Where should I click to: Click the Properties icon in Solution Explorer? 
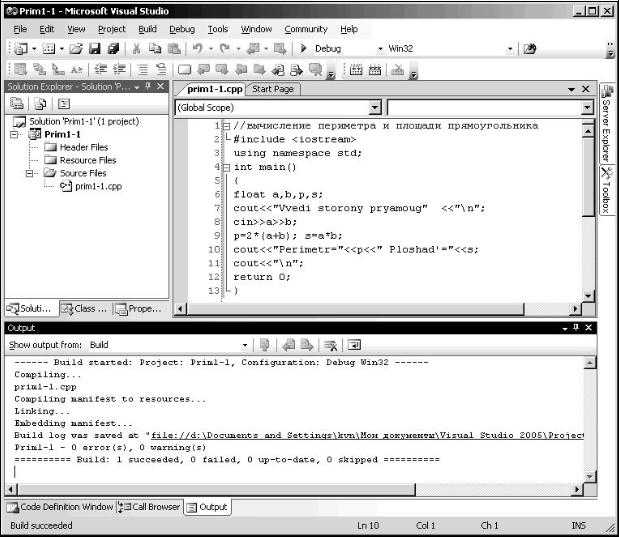click(17, 104)
